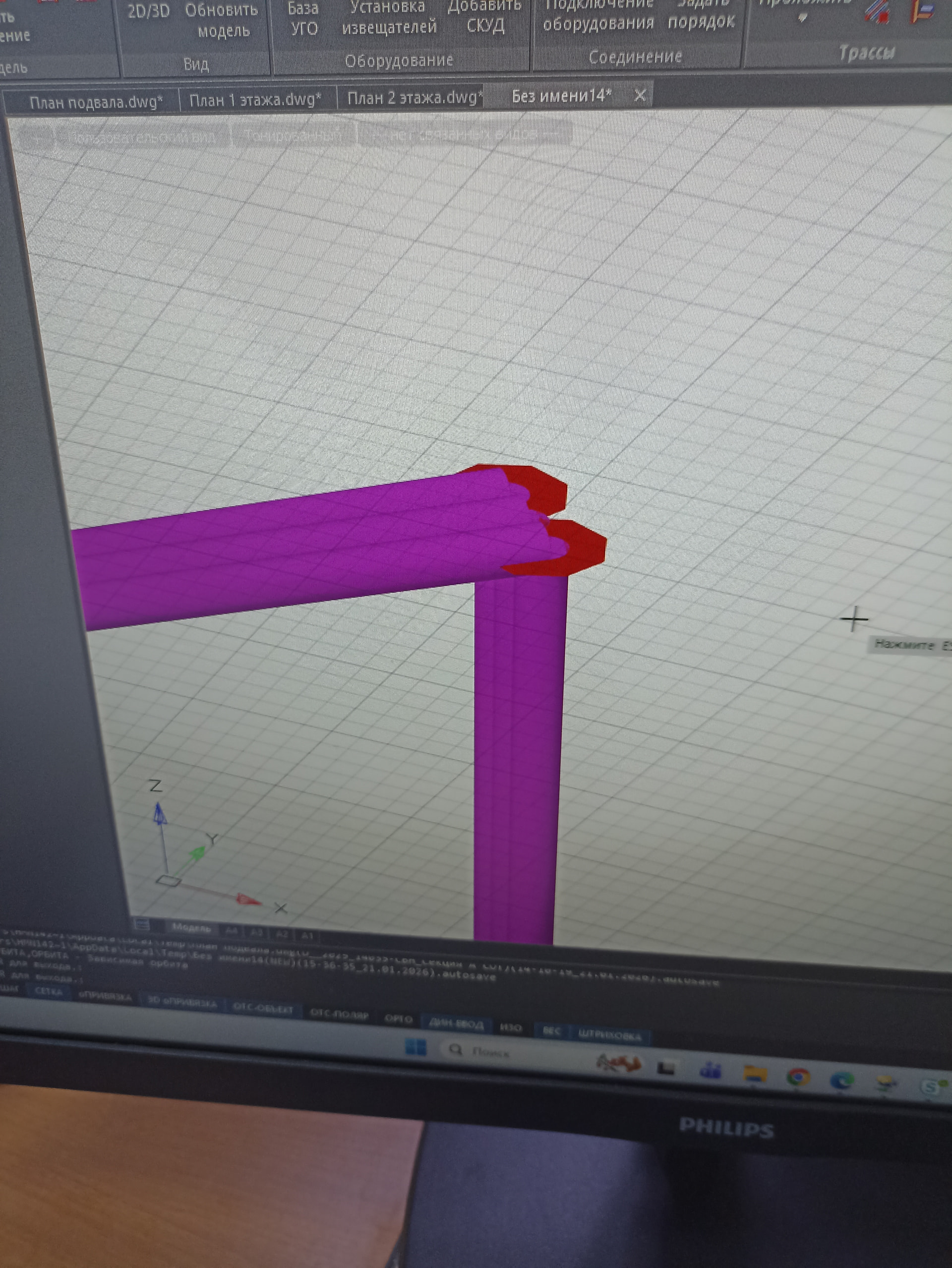Click the 2D/3D view switch button
Viewport: 952px width, 1268px height.
148,11
